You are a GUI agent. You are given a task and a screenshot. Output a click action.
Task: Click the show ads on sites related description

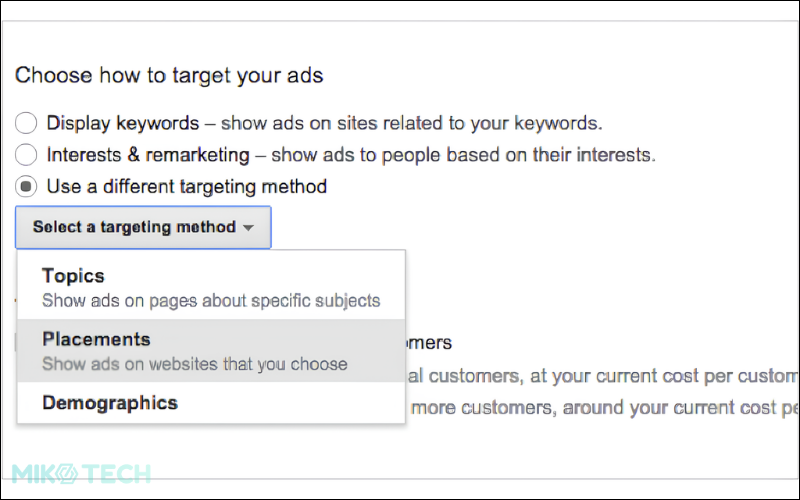point(411,123)
